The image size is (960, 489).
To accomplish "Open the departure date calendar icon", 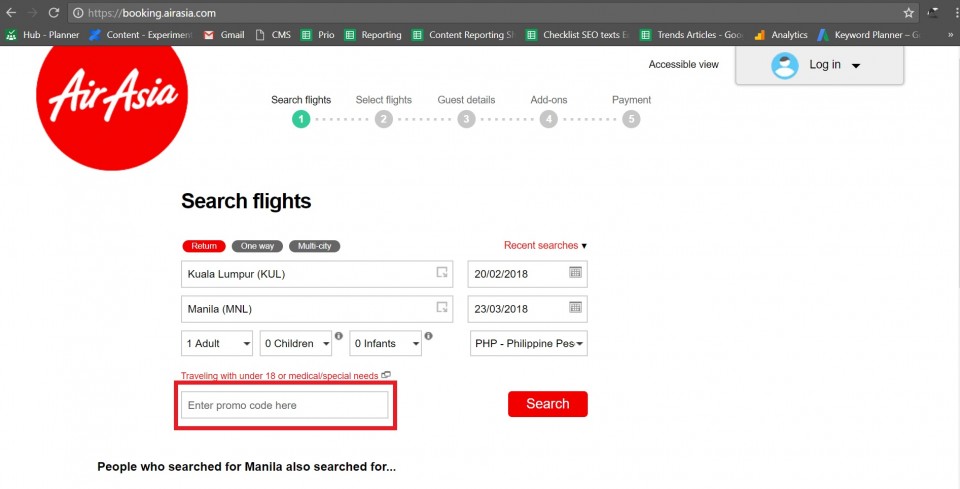I will (575, 272).
